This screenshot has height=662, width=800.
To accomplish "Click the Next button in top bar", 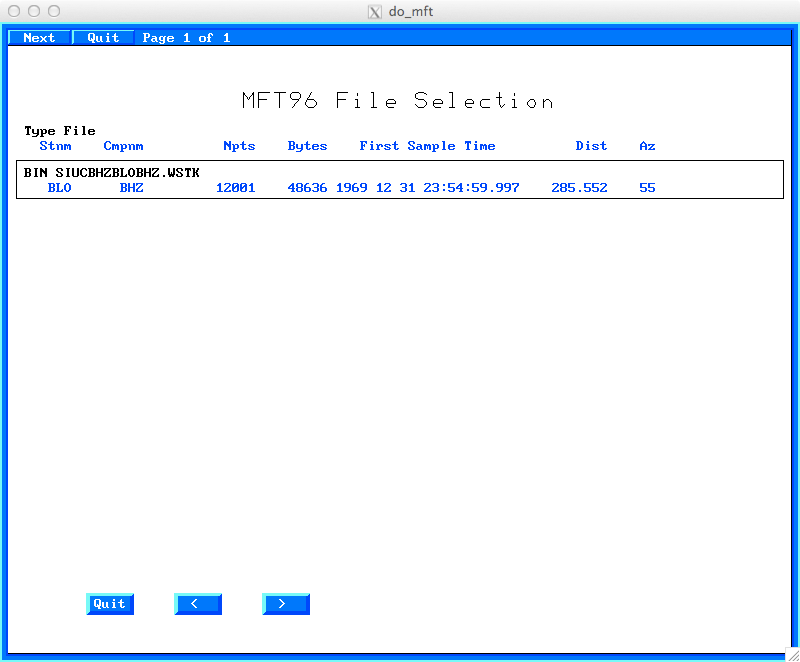I will [39, 38].
